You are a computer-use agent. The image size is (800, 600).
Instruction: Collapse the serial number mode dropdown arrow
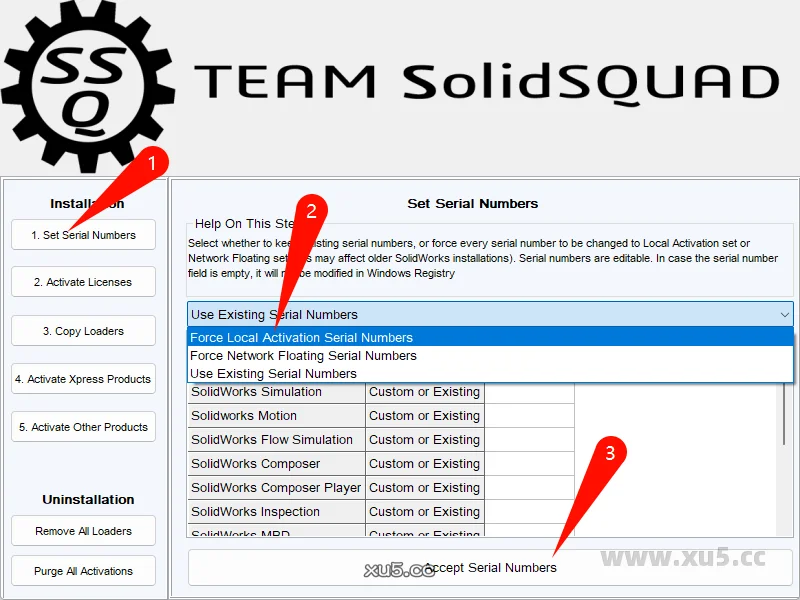[x=784, y=314]
